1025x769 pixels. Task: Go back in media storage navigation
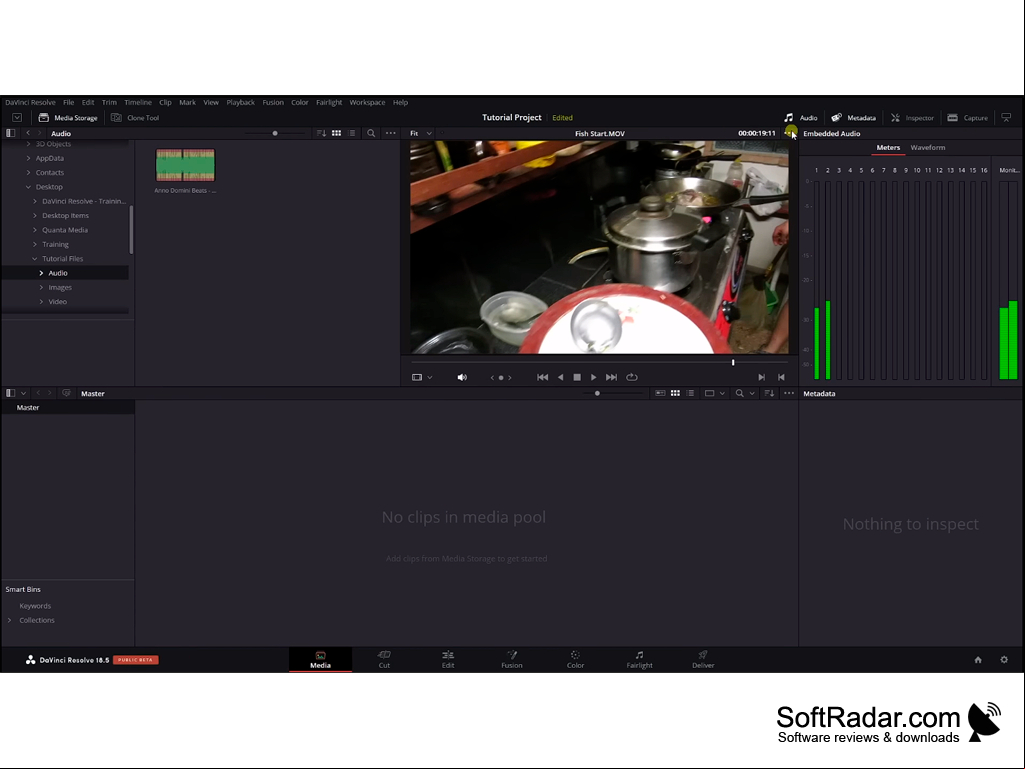point(27,133)
